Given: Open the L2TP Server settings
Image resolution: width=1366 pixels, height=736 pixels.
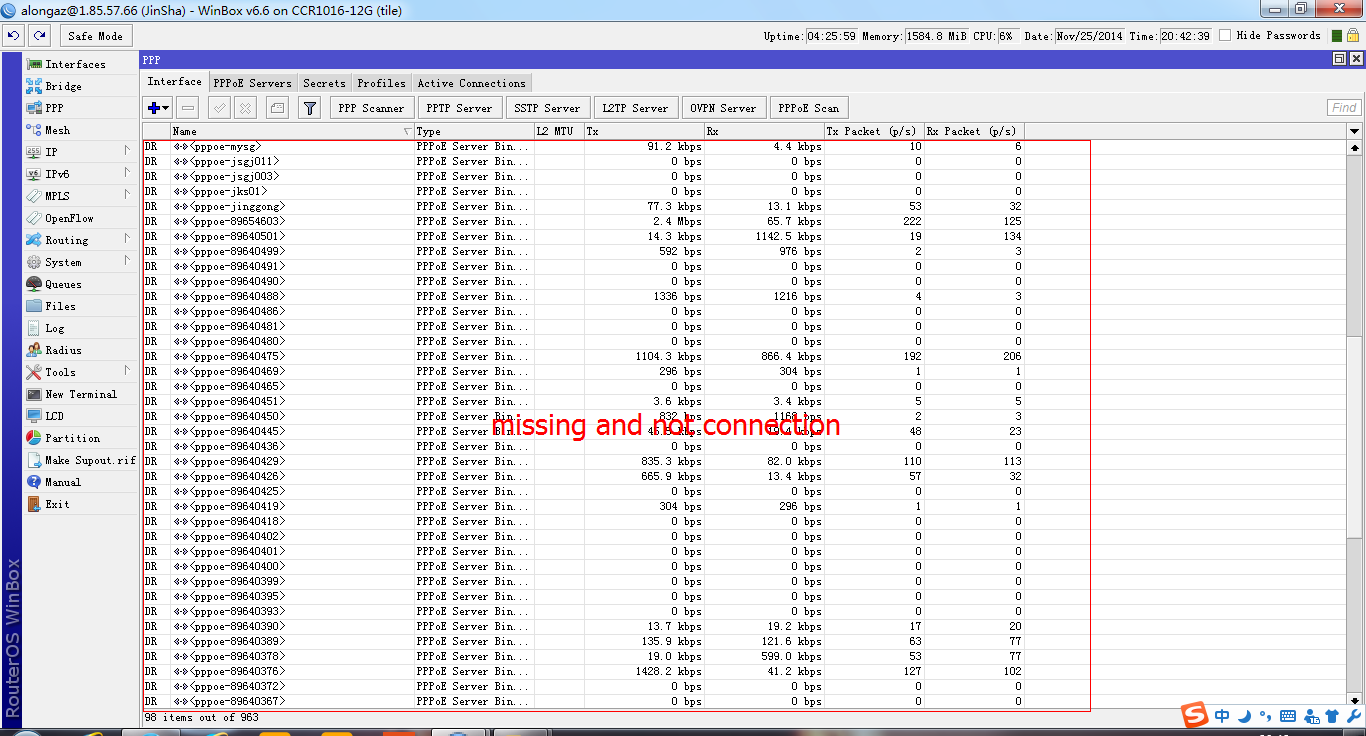Looking at the screenshot, I should pyautogui.click(x=636, y=107).
